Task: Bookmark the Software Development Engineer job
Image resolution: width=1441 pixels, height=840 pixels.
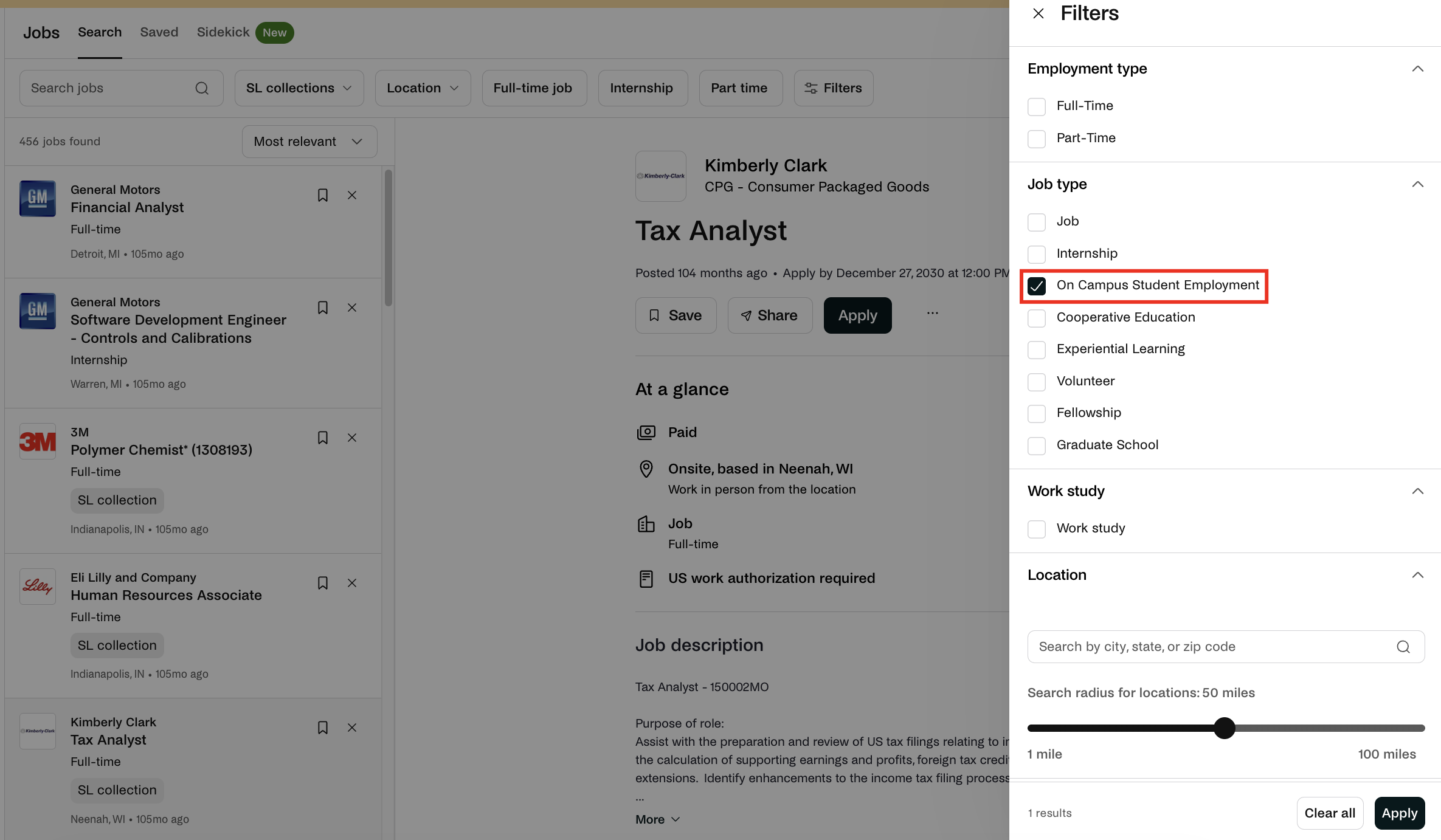Action: click(323, 308)
